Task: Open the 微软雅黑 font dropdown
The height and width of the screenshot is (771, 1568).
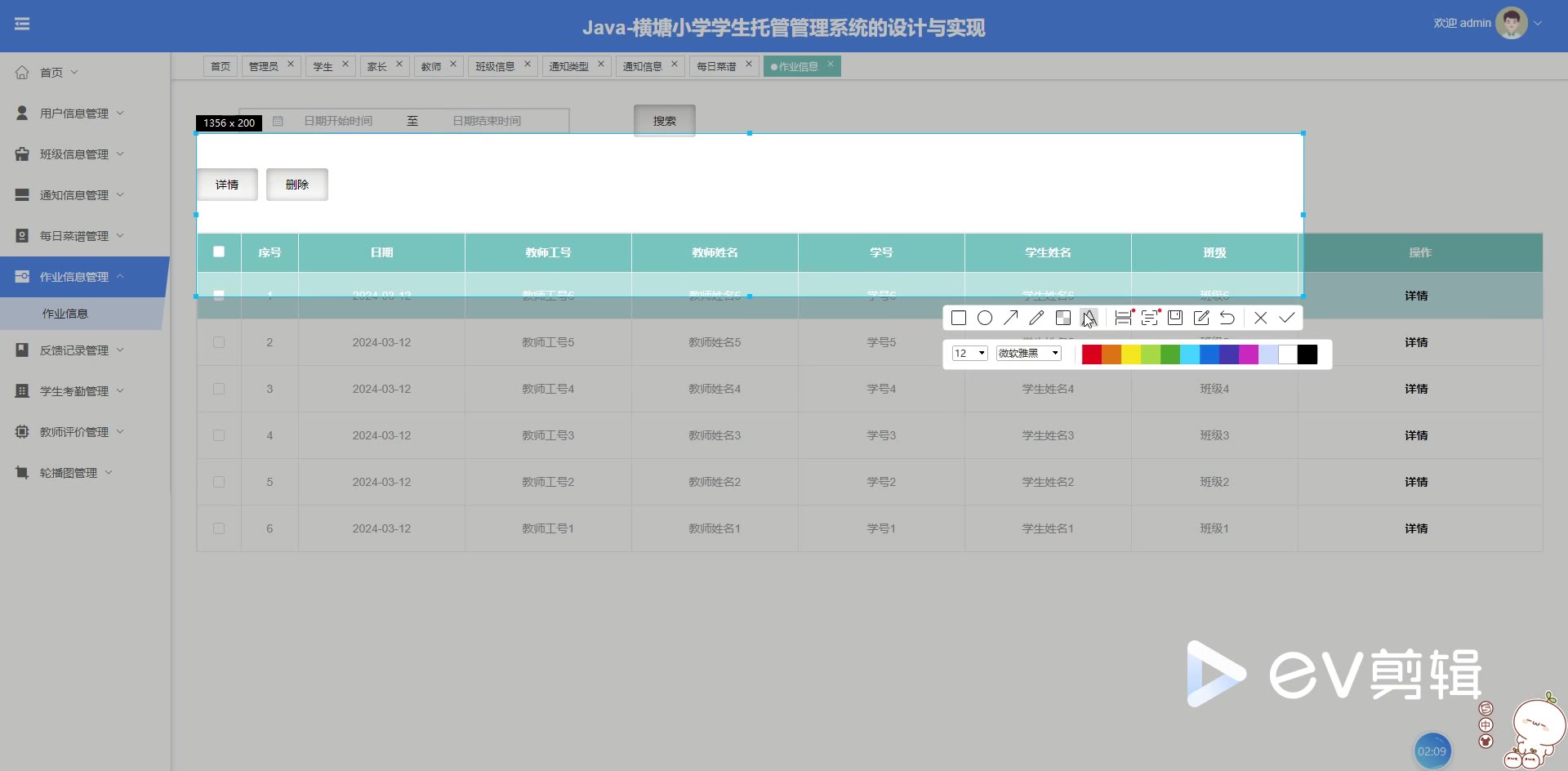Action: 1028,354
